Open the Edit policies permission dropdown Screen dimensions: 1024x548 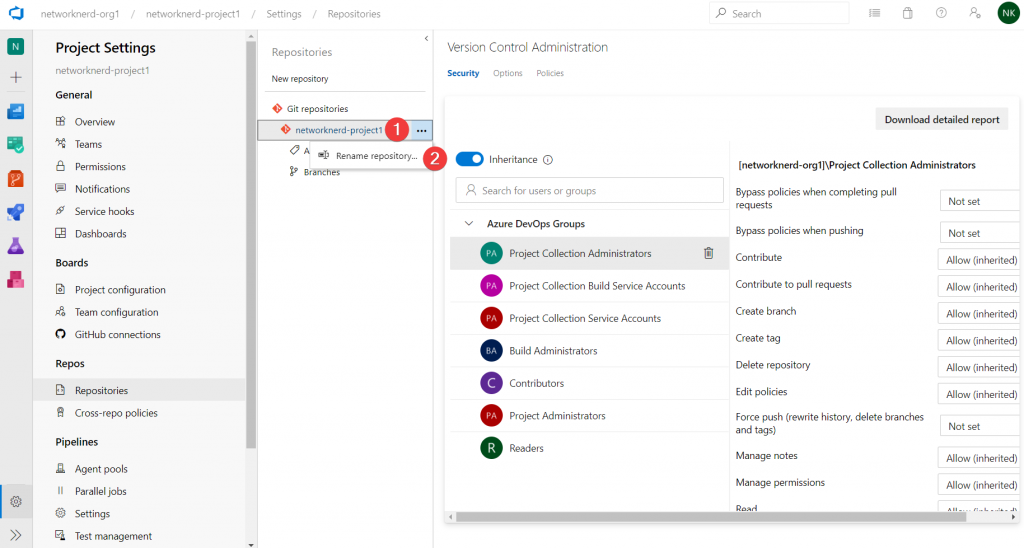coord(980,394)
